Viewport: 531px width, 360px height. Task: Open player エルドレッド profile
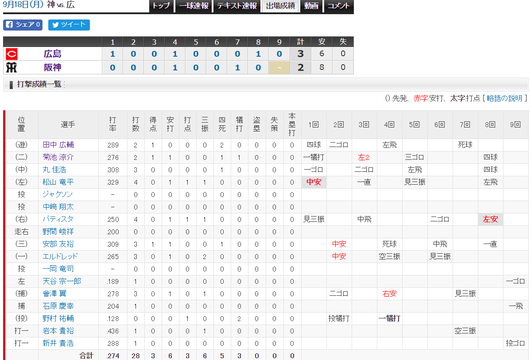coord(60,256)
